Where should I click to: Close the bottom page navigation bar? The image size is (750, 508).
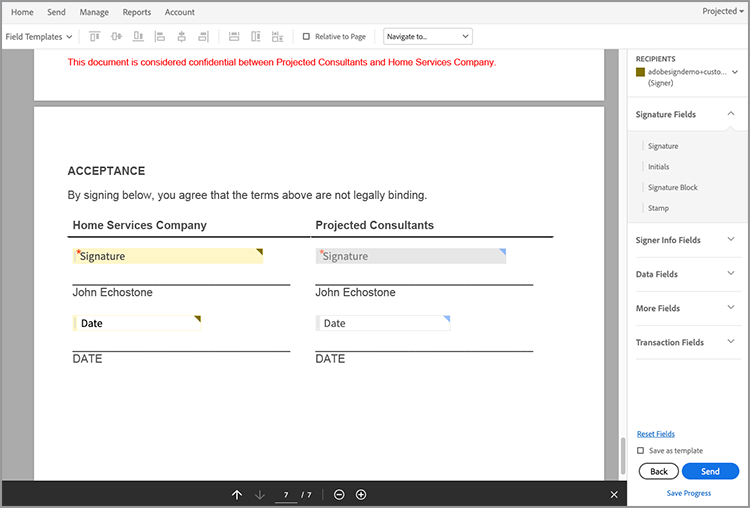pyautogui.click(x=614, y=495)
